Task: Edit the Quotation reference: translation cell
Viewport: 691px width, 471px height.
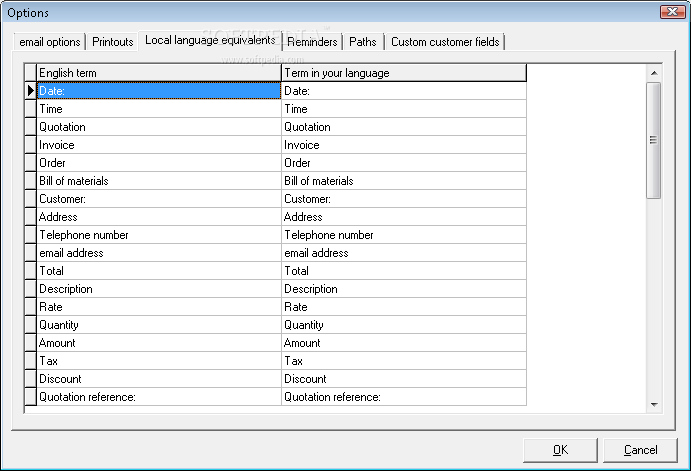Action: (404, 397)
